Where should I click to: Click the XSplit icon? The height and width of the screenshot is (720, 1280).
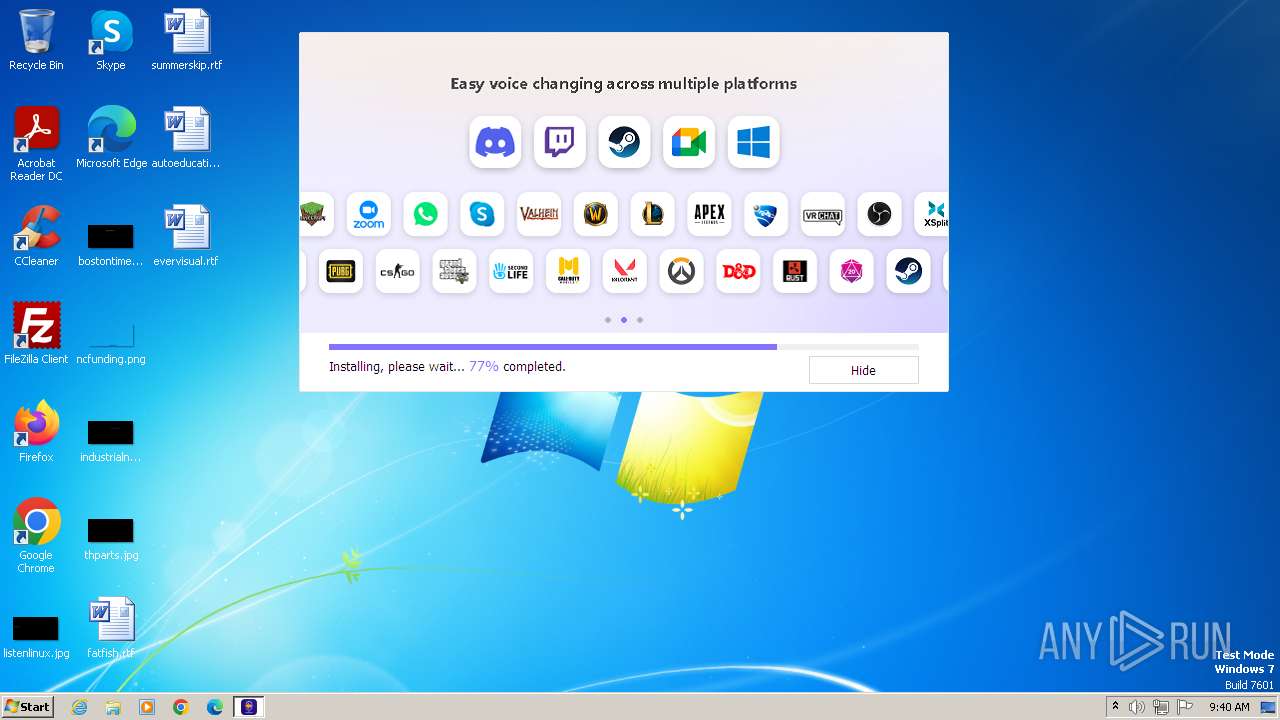[932, 214]
